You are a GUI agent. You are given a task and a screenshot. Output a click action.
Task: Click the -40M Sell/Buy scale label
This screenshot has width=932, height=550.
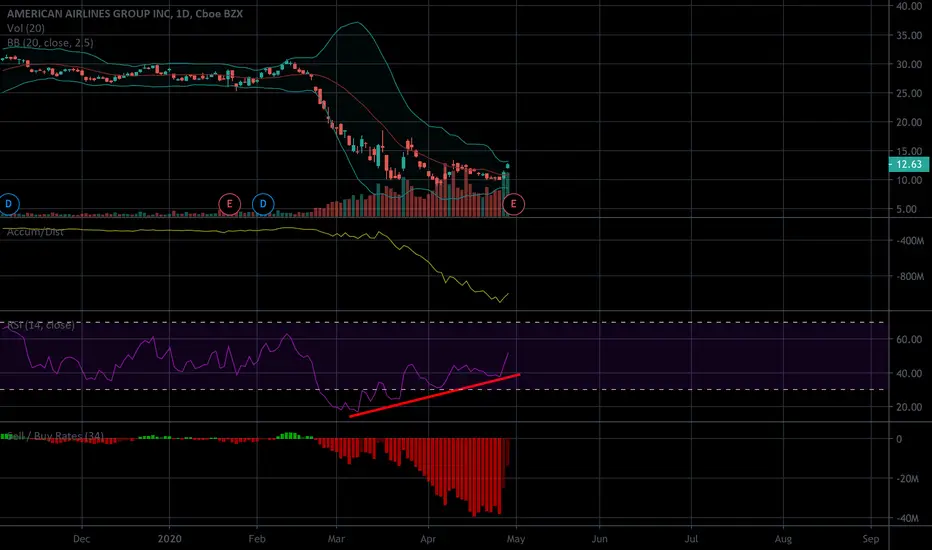908,518
